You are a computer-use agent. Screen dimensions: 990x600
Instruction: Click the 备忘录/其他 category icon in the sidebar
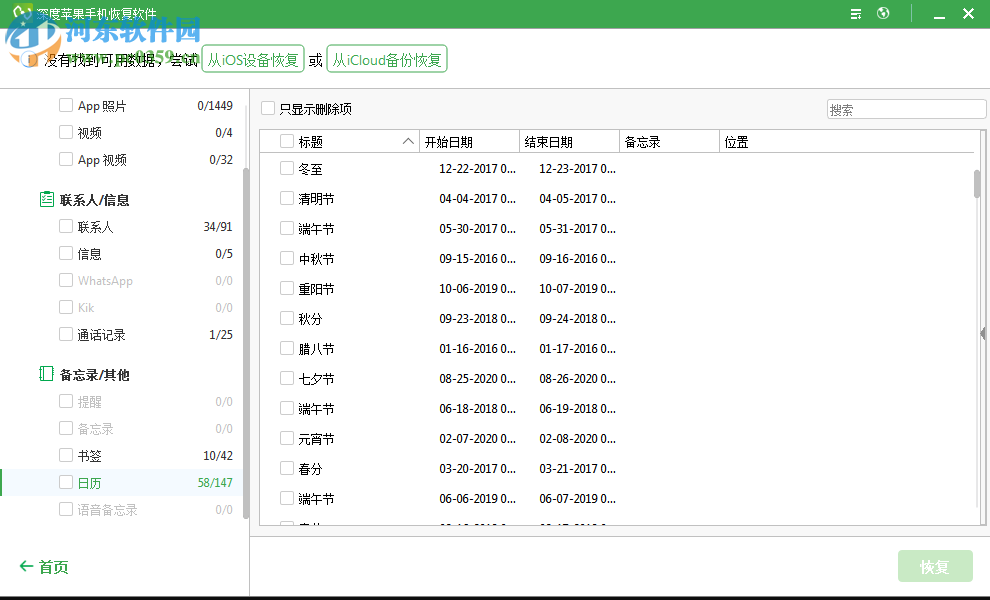pos(46,373)
